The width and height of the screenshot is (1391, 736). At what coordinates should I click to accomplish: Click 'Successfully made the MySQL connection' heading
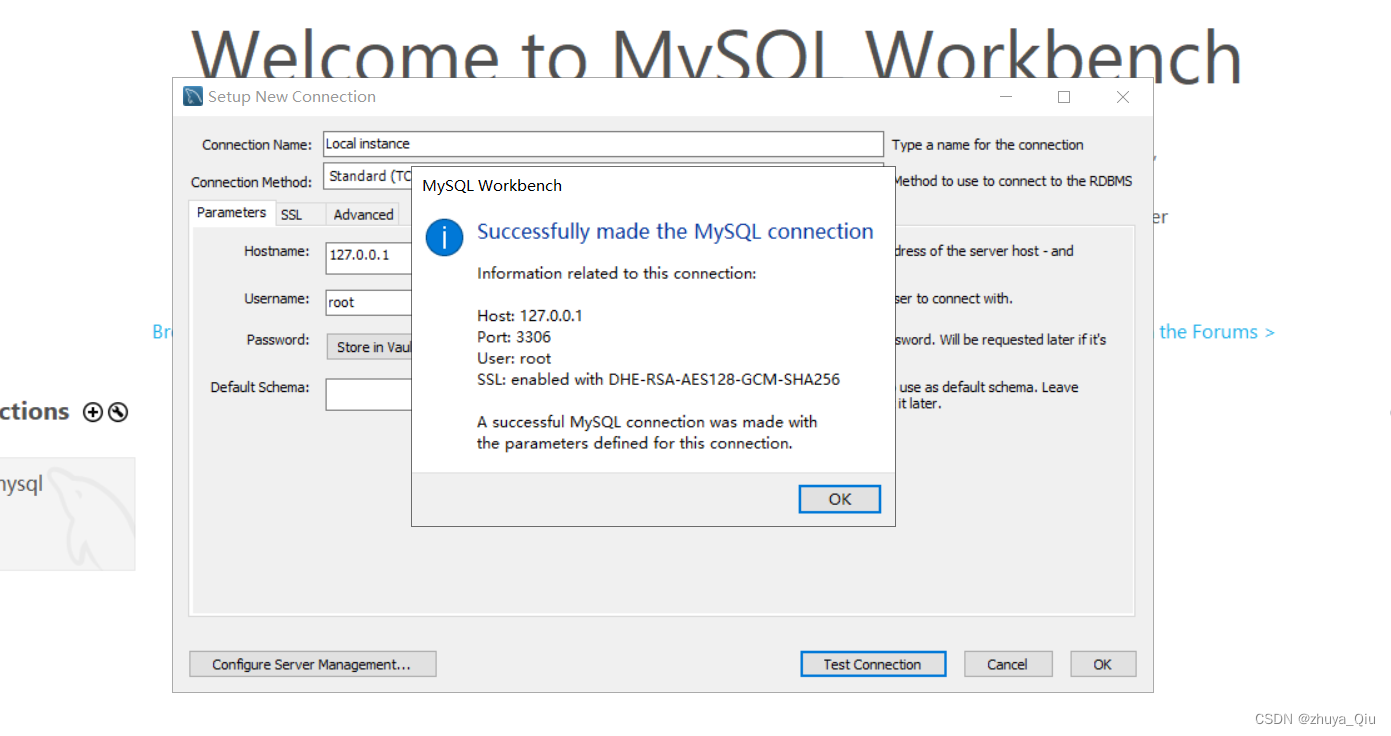[x=675, y=232]
